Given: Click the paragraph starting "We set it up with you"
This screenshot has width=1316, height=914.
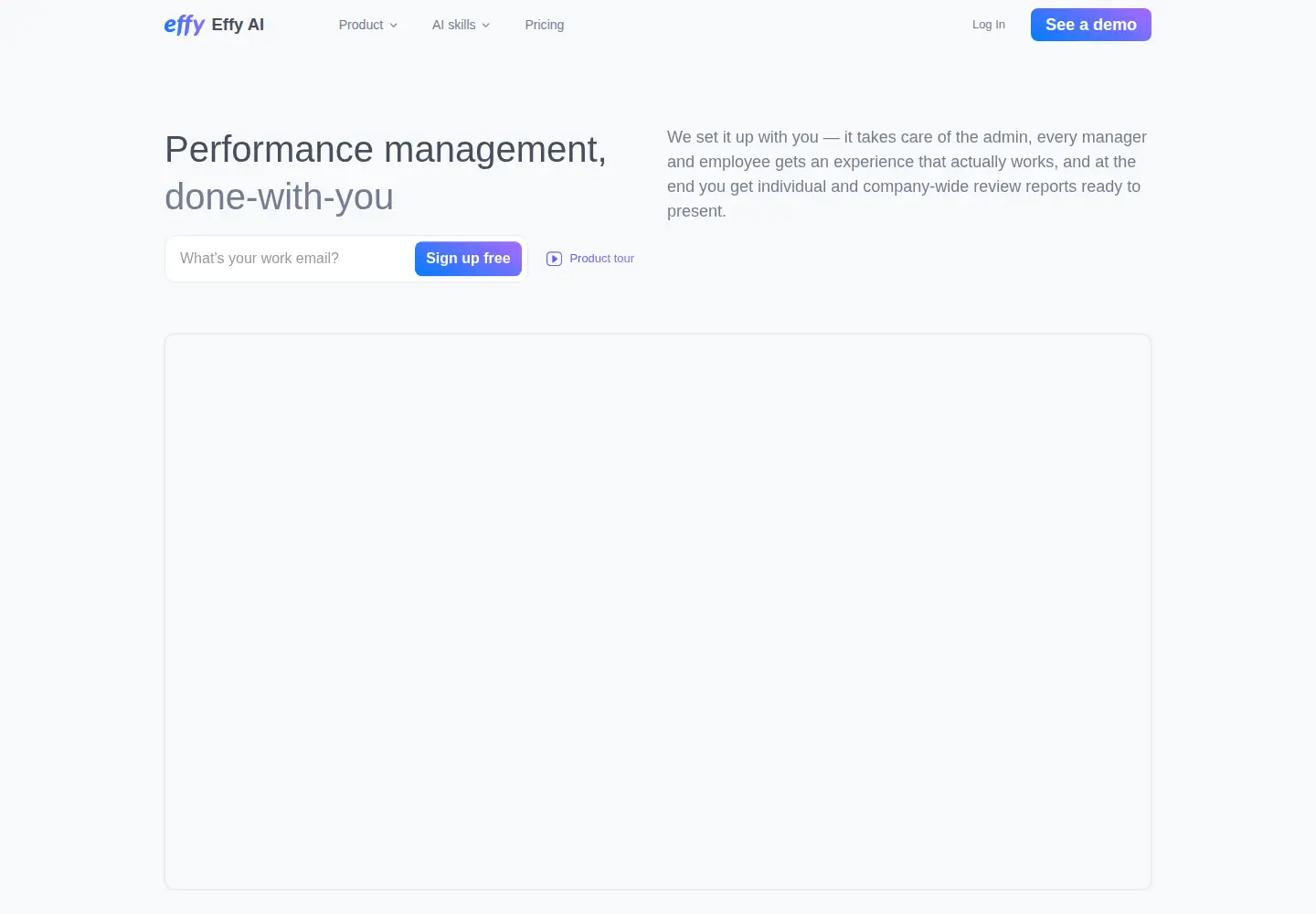Looking at the screenshot, I should pos(907,174).
